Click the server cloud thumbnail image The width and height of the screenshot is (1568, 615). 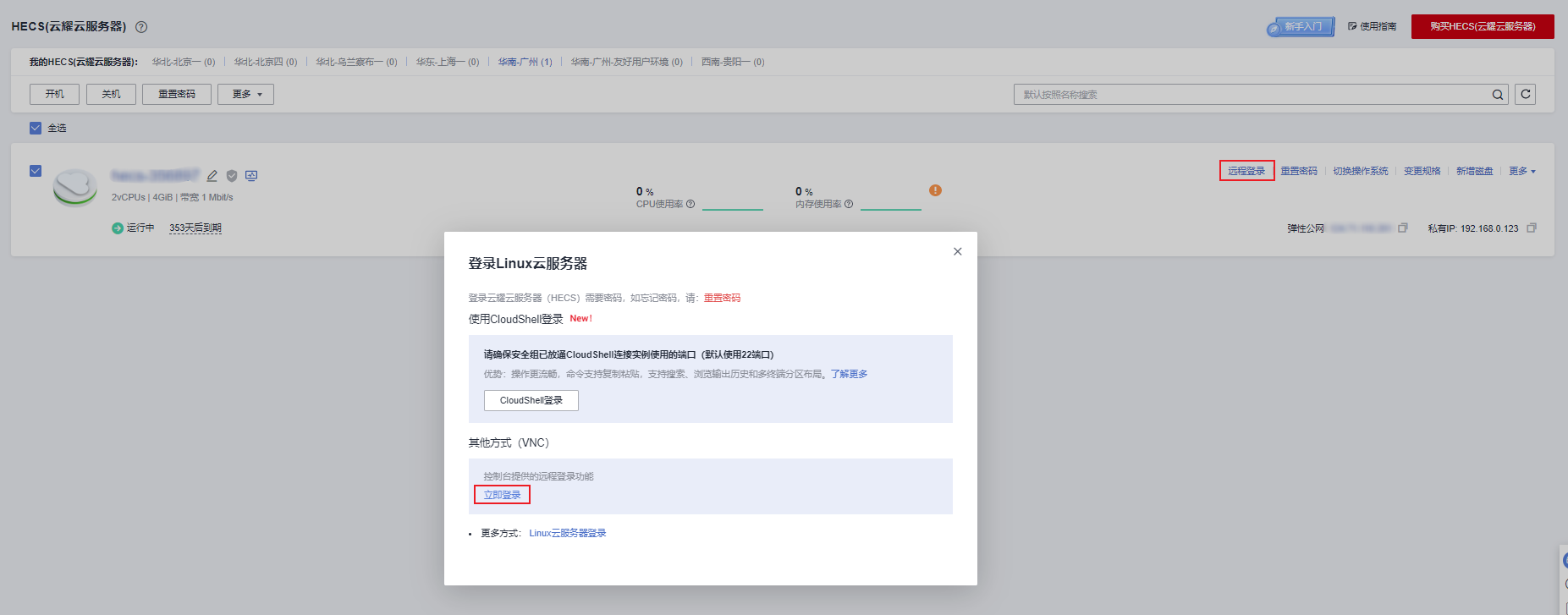(x=75, y=186)
